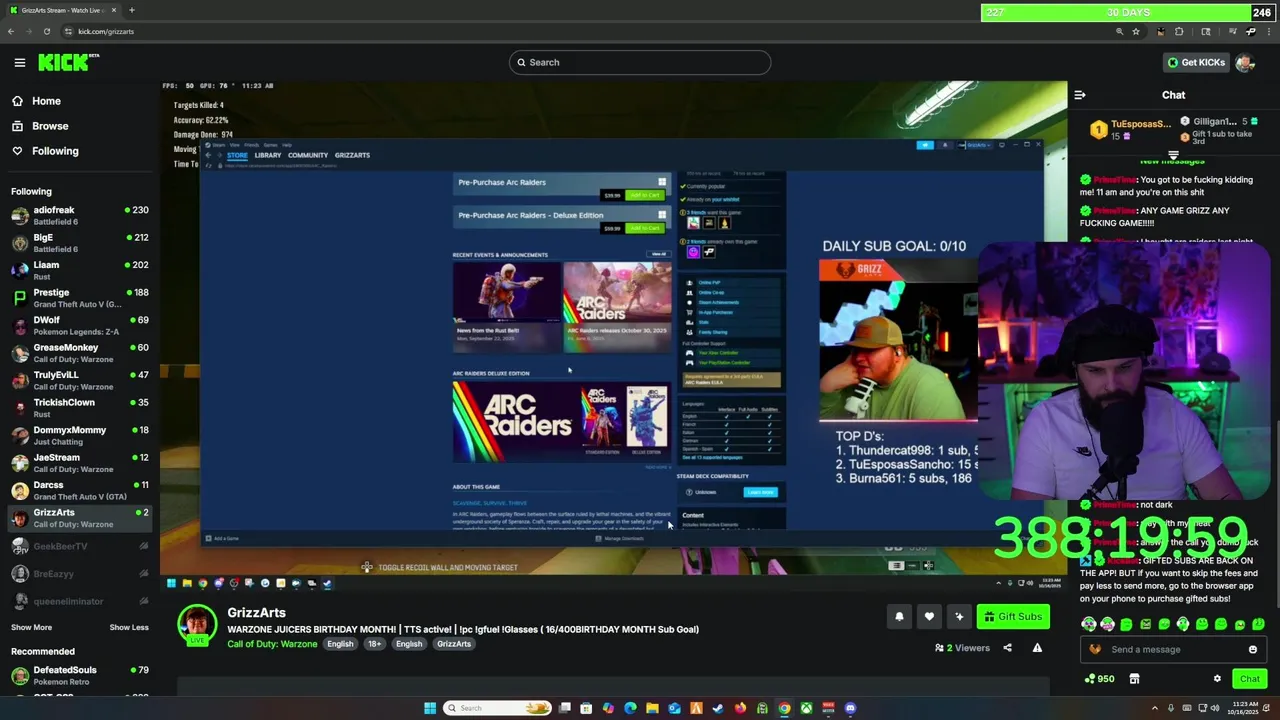
Task: Click the sparkle subscribe icon
Action: tap(959, 616)
